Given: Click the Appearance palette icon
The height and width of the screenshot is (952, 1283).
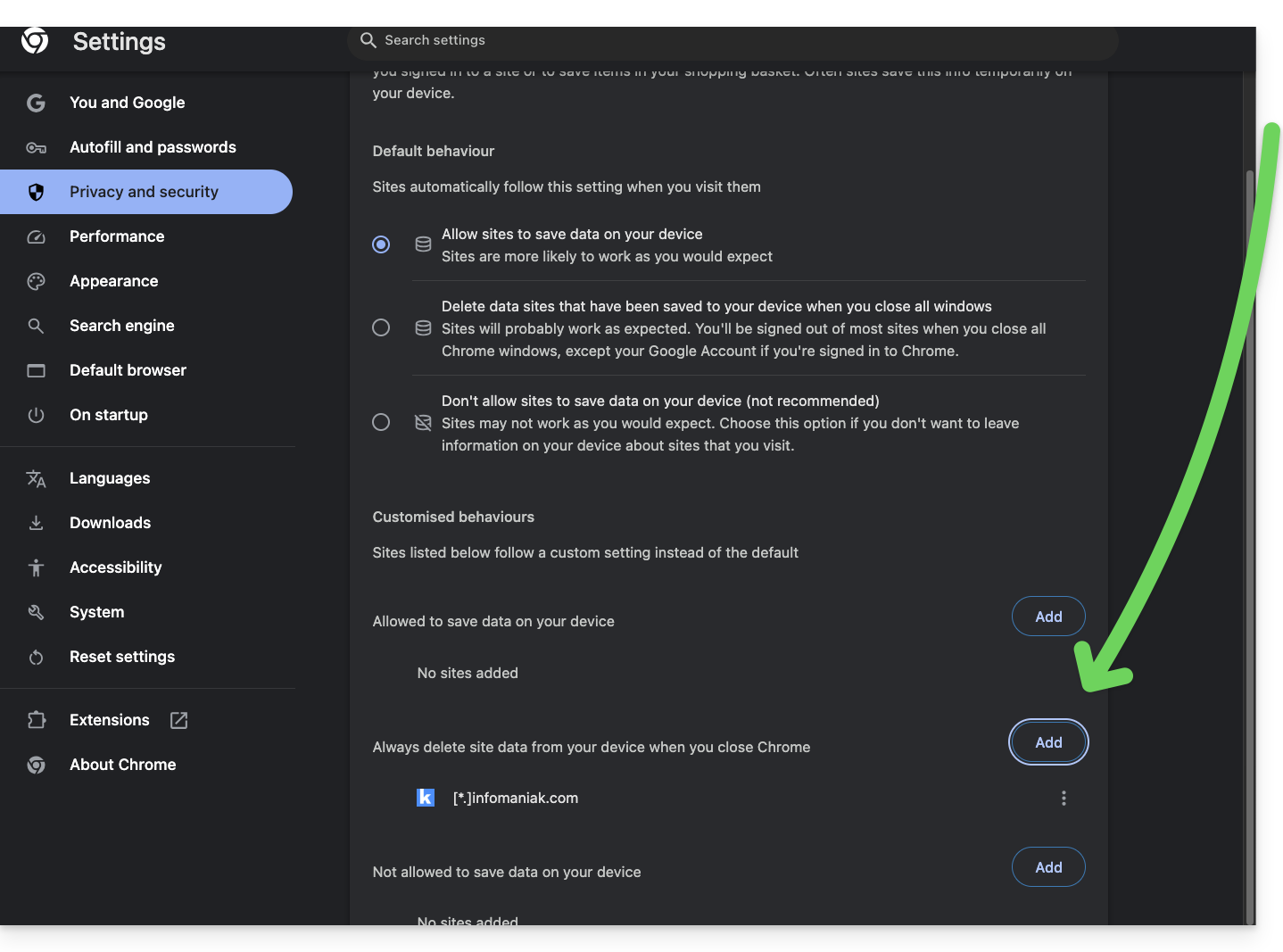Looking at the screenshot, I should tap(36, 281).
